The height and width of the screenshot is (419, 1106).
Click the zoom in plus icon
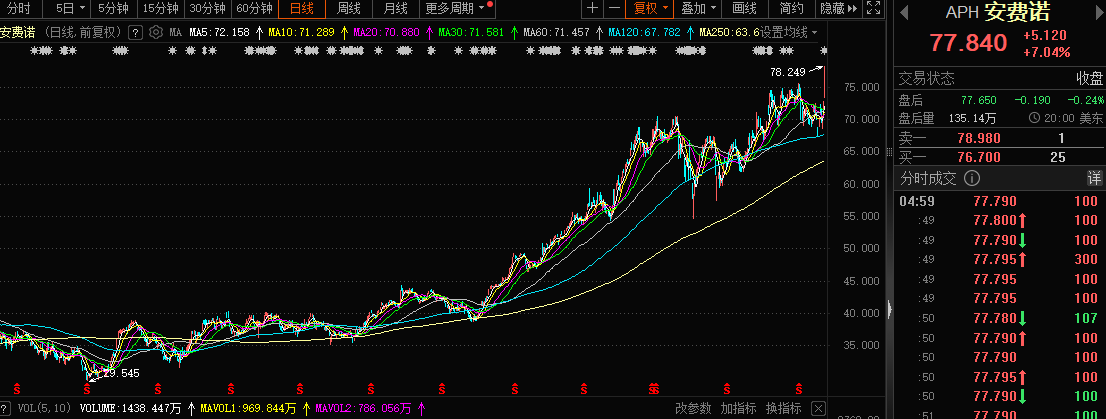592,9
